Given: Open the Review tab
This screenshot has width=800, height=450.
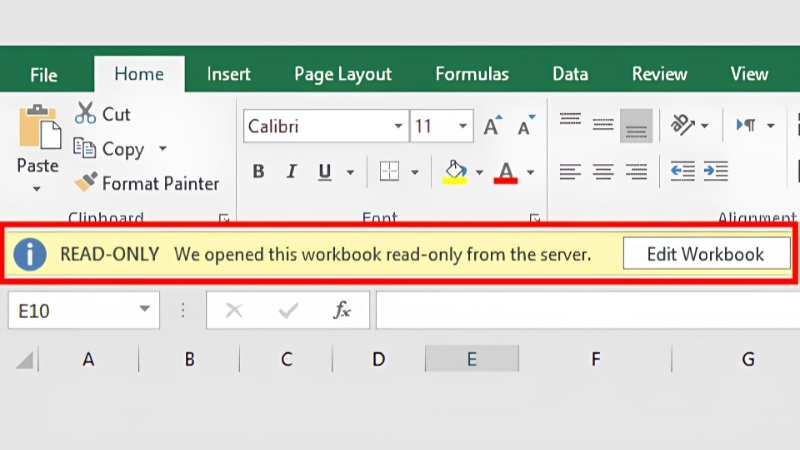Looking at the screenshot, I should tap(659, 74).
